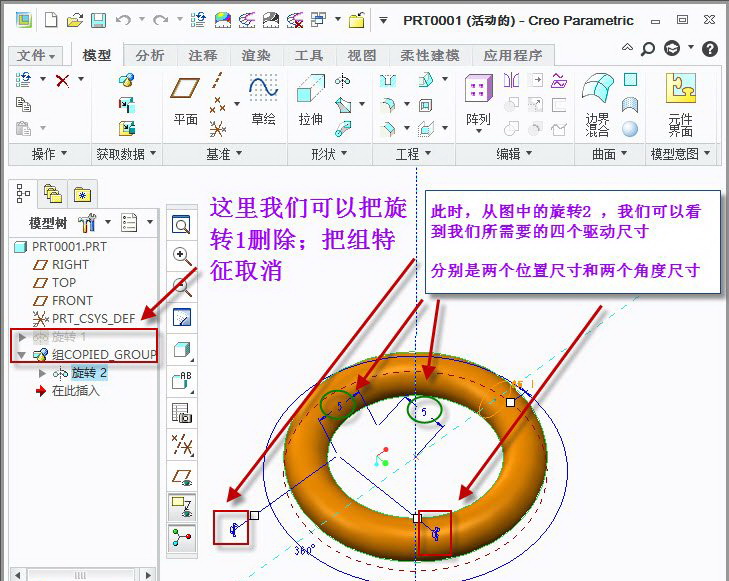Expand 工程 group dropdown
This screenshot has height=581, width=729.
(413, 154)
